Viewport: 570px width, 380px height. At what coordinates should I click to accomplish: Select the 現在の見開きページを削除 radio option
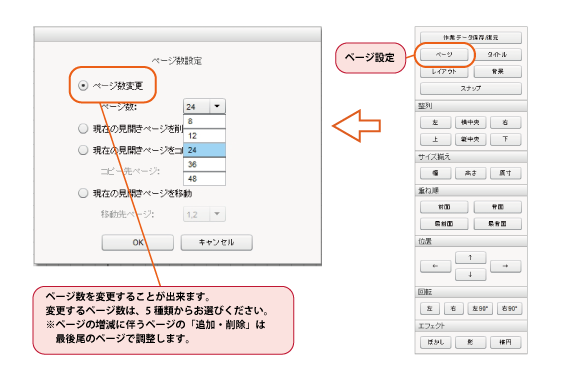click(83, 128)
